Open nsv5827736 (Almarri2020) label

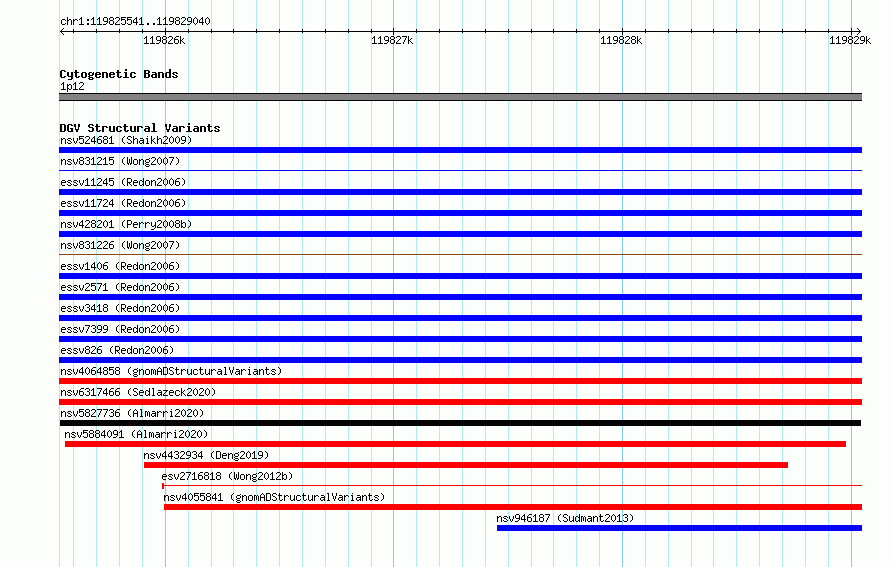point(132,413)
